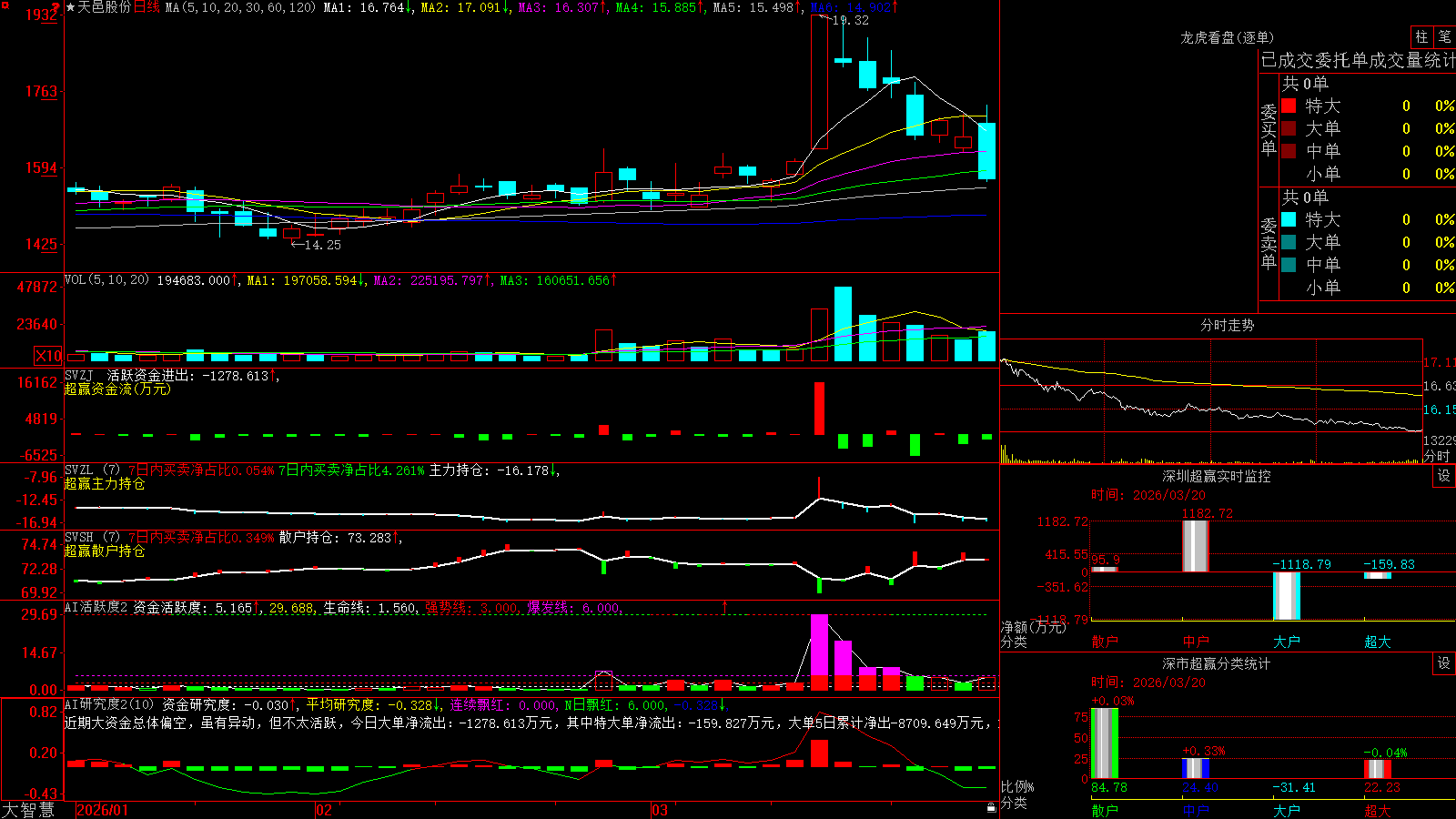
Task: Click the 17.11 price in the 分时走势 chart
Action: [x=1440, y=362]
